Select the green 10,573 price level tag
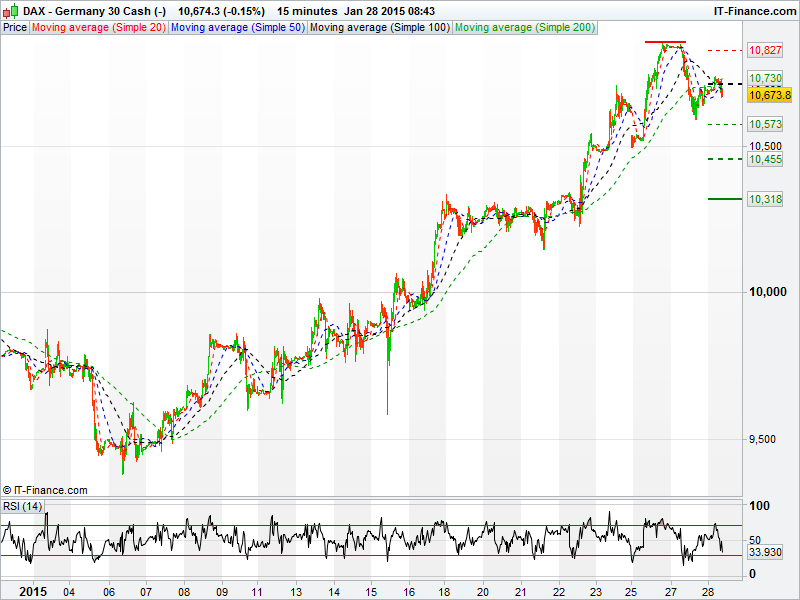Screen dimensions: 800x600 765,124
